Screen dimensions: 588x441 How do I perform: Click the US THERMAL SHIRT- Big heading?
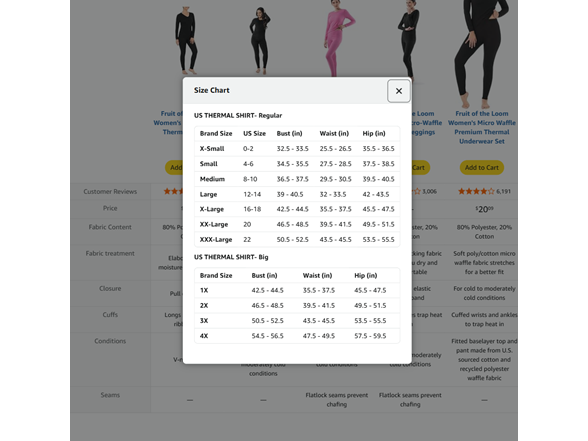(231, 257)
